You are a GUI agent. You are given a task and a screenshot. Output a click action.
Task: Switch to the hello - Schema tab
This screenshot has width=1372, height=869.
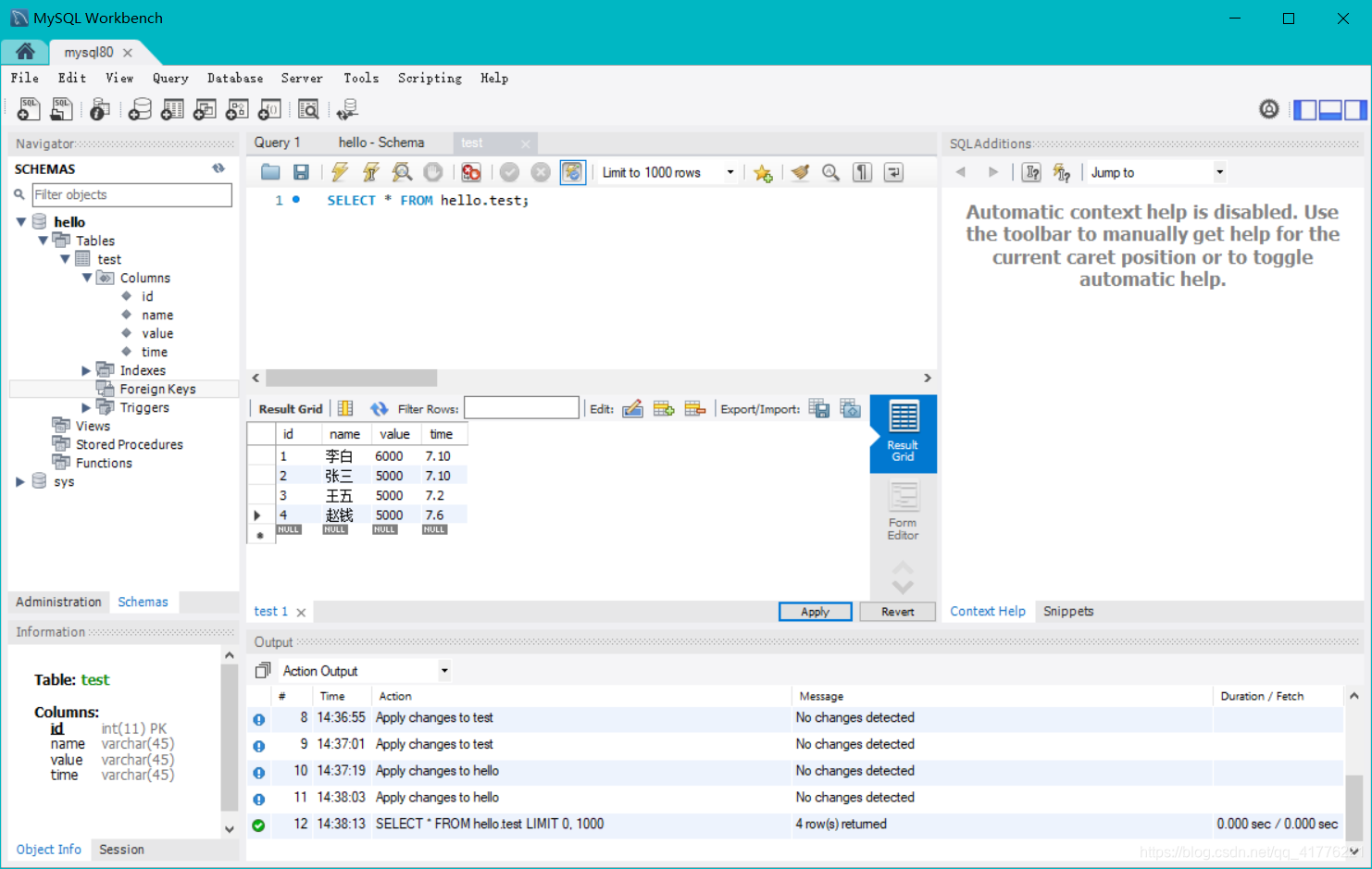(x=381, y=143)
